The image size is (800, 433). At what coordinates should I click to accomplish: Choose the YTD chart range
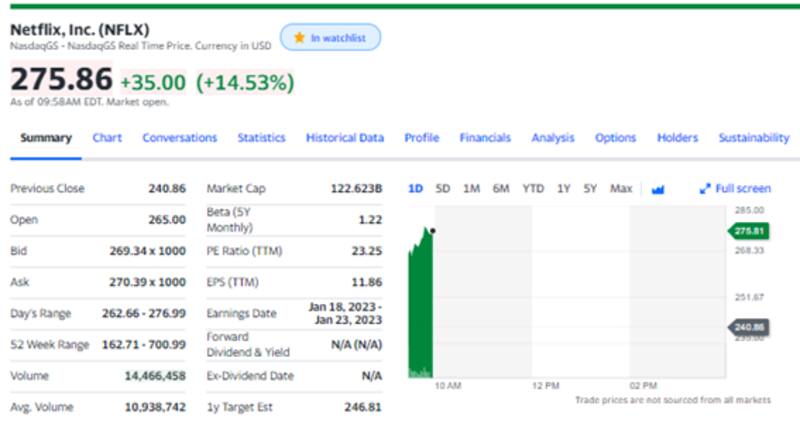(533, 188)
